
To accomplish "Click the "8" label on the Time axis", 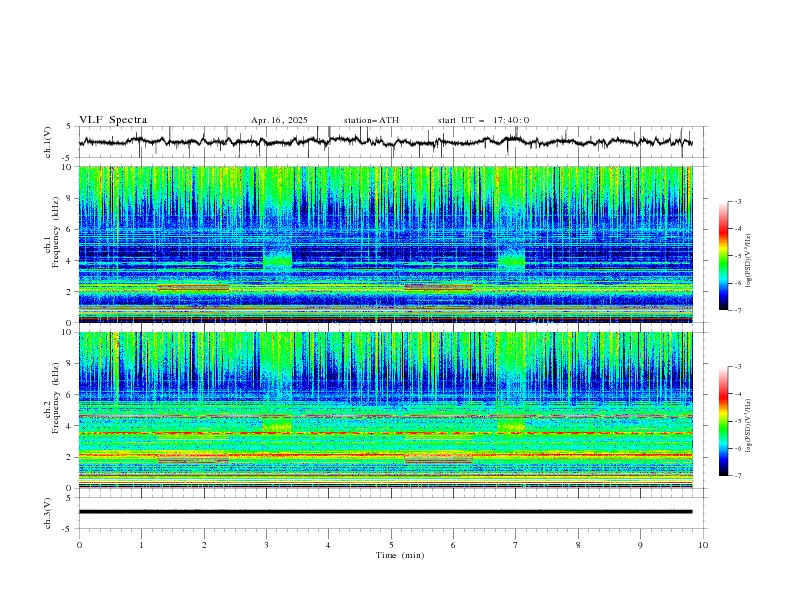I will tap(578, 545).
